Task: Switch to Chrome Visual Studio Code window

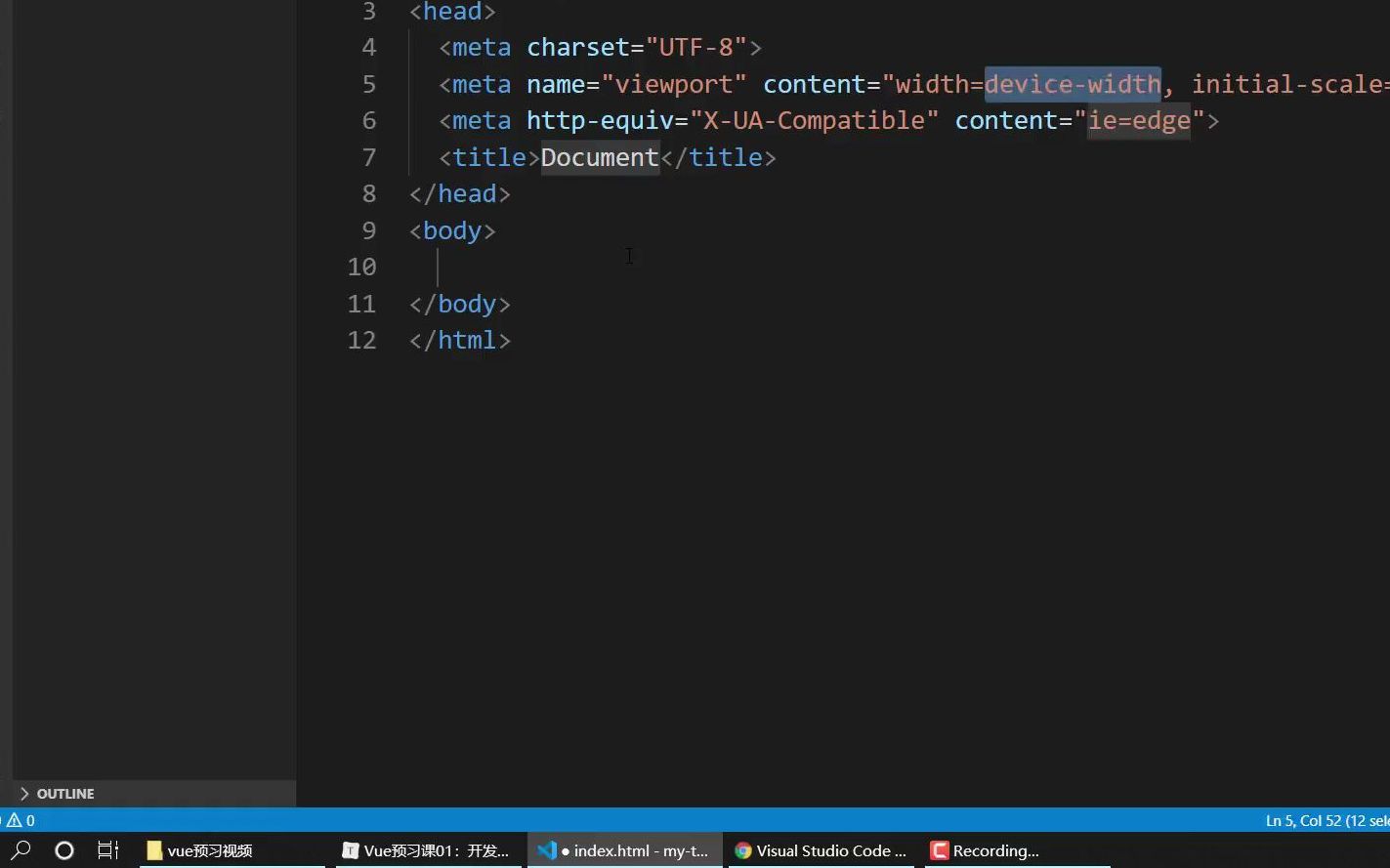Action: [x=821, y=850]
